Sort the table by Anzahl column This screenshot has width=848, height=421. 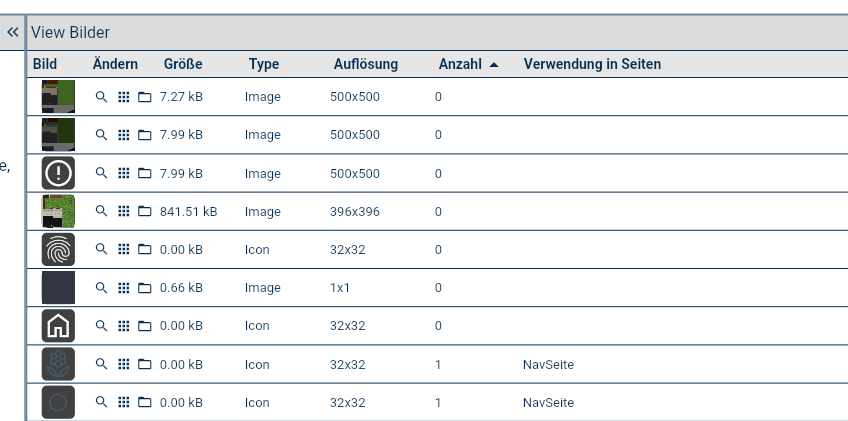(460, 64)
